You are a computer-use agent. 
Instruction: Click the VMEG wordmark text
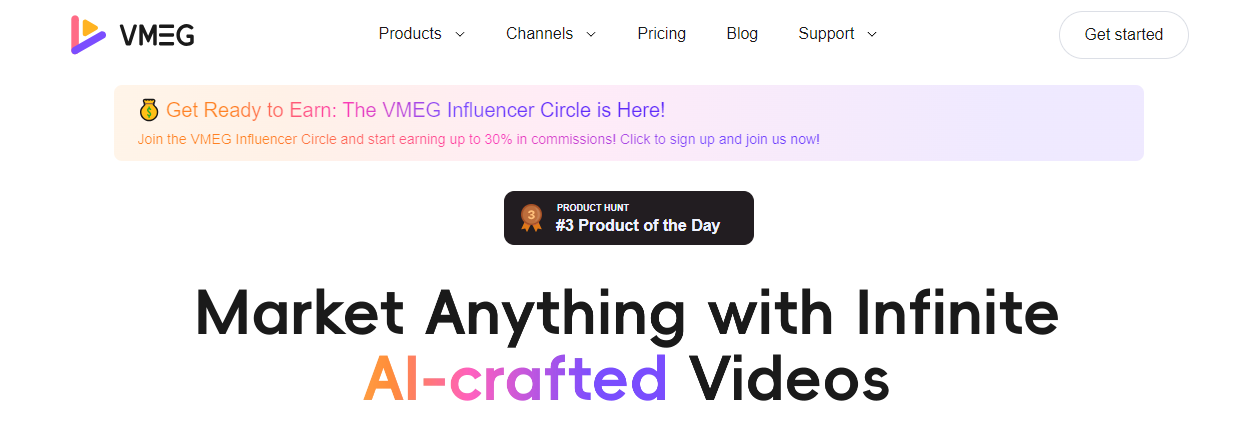point(157,36)
